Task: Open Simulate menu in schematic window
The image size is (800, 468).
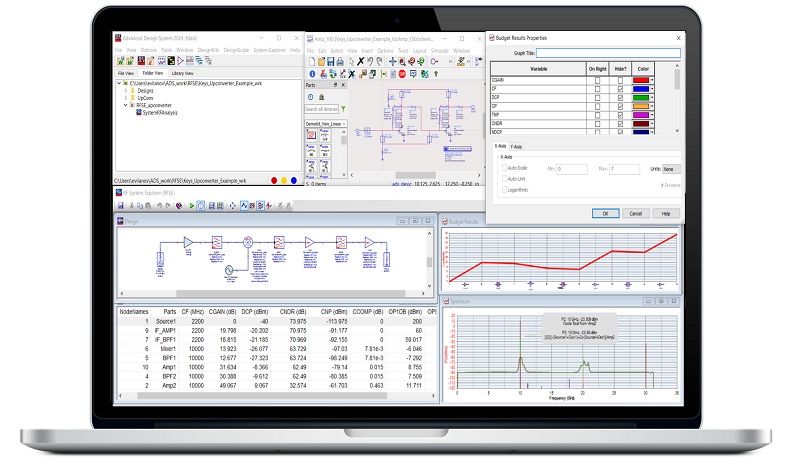Action: point(440,51)
